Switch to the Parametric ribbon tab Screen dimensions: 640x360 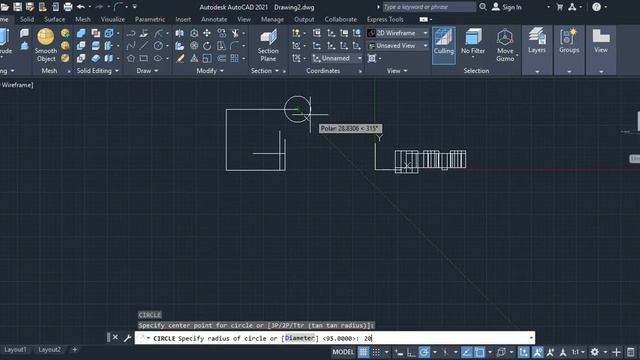[x=150, y=19]
